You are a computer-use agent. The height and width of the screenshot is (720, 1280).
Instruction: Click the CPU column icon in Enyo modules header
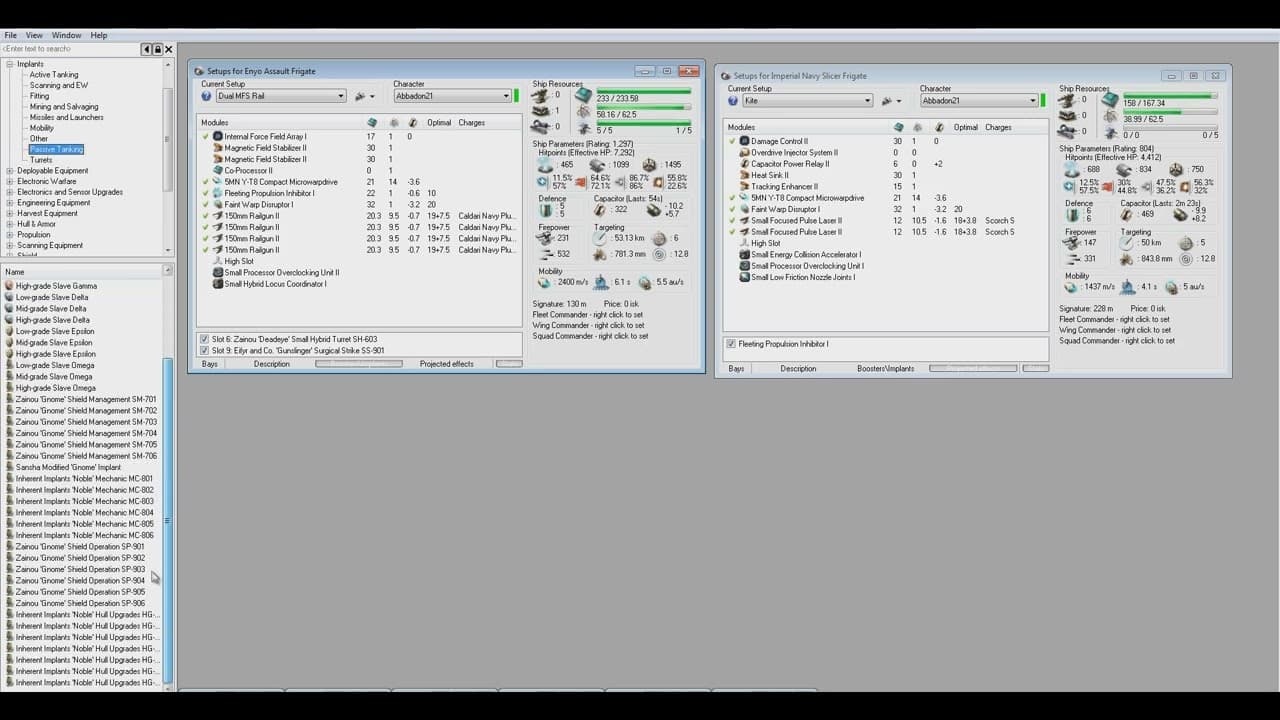(372, 122)
